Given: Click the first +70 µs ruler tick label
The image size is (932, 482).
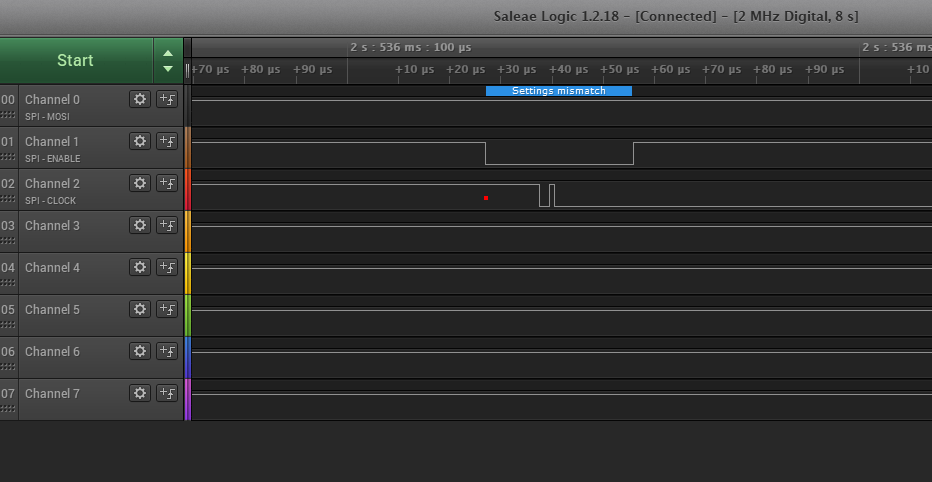Looking at the screenshot, I should tap(210, 70).
